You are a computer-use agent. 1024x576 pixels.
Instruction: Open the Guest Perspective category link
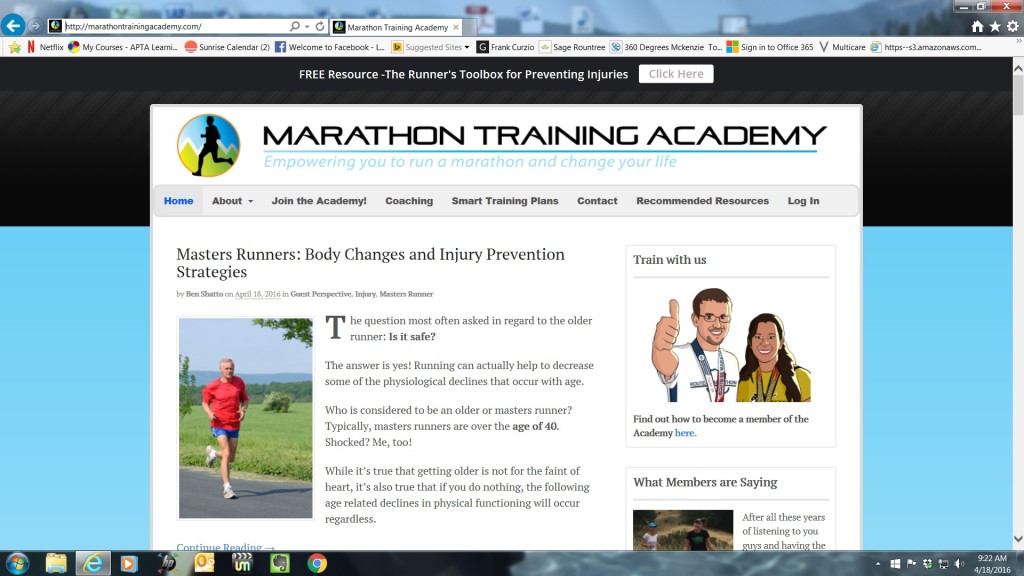coord(321,294)
